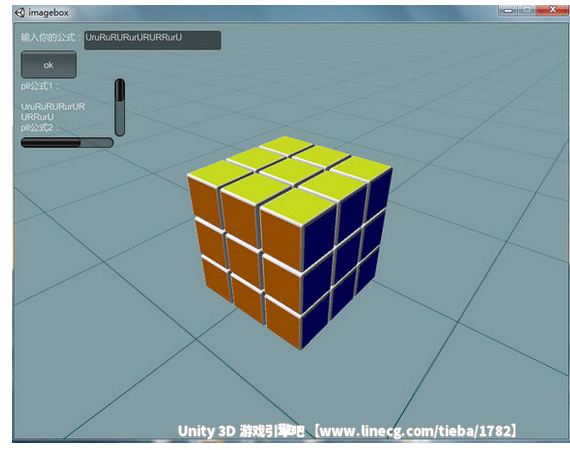570x450 pixels.
Task: Close the imagebox window
Action: click(552, 10)
